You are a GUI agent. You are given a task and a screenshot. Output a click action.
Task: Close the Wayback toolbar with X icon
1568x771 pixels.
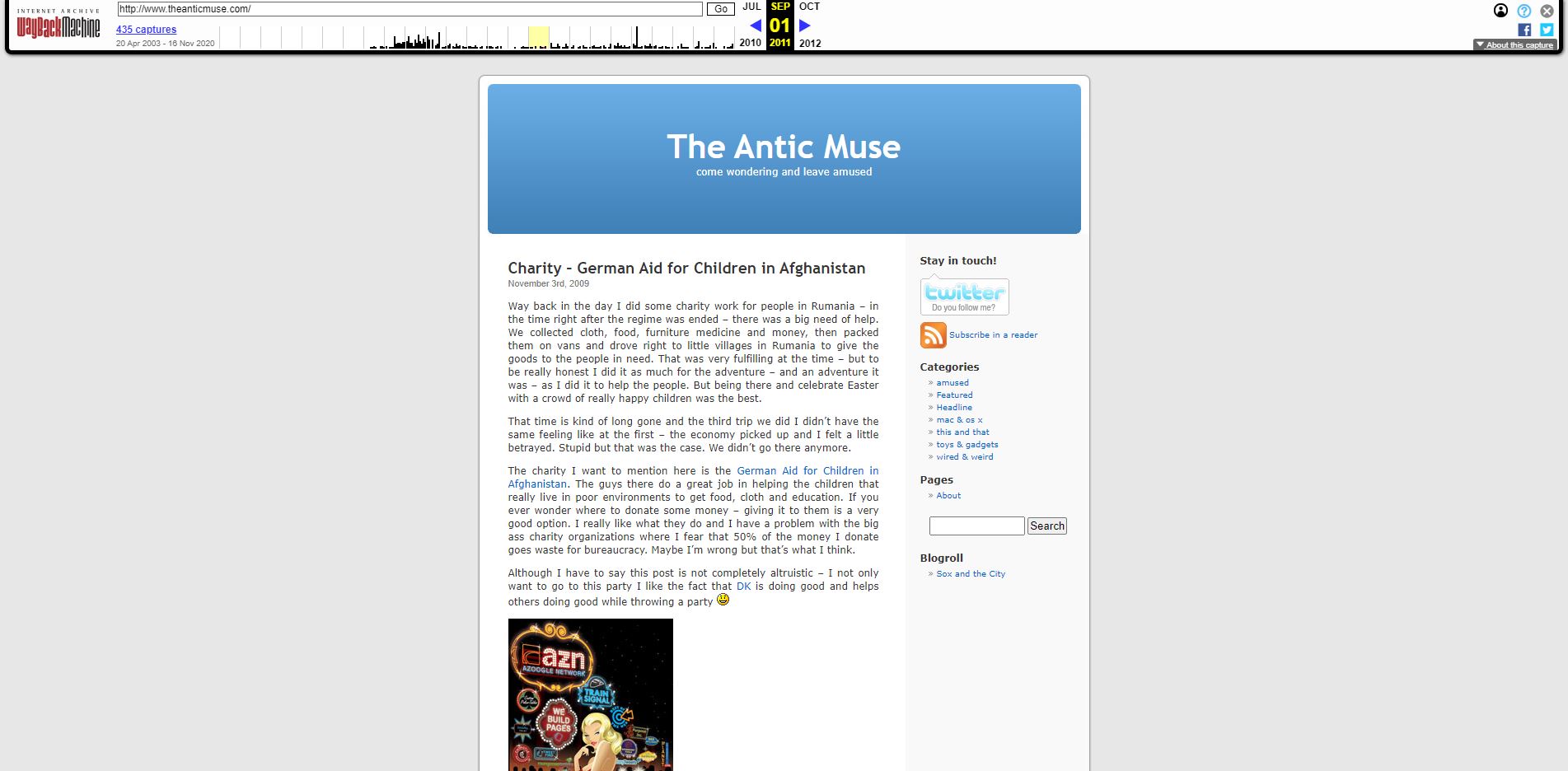click(1547, 11)
